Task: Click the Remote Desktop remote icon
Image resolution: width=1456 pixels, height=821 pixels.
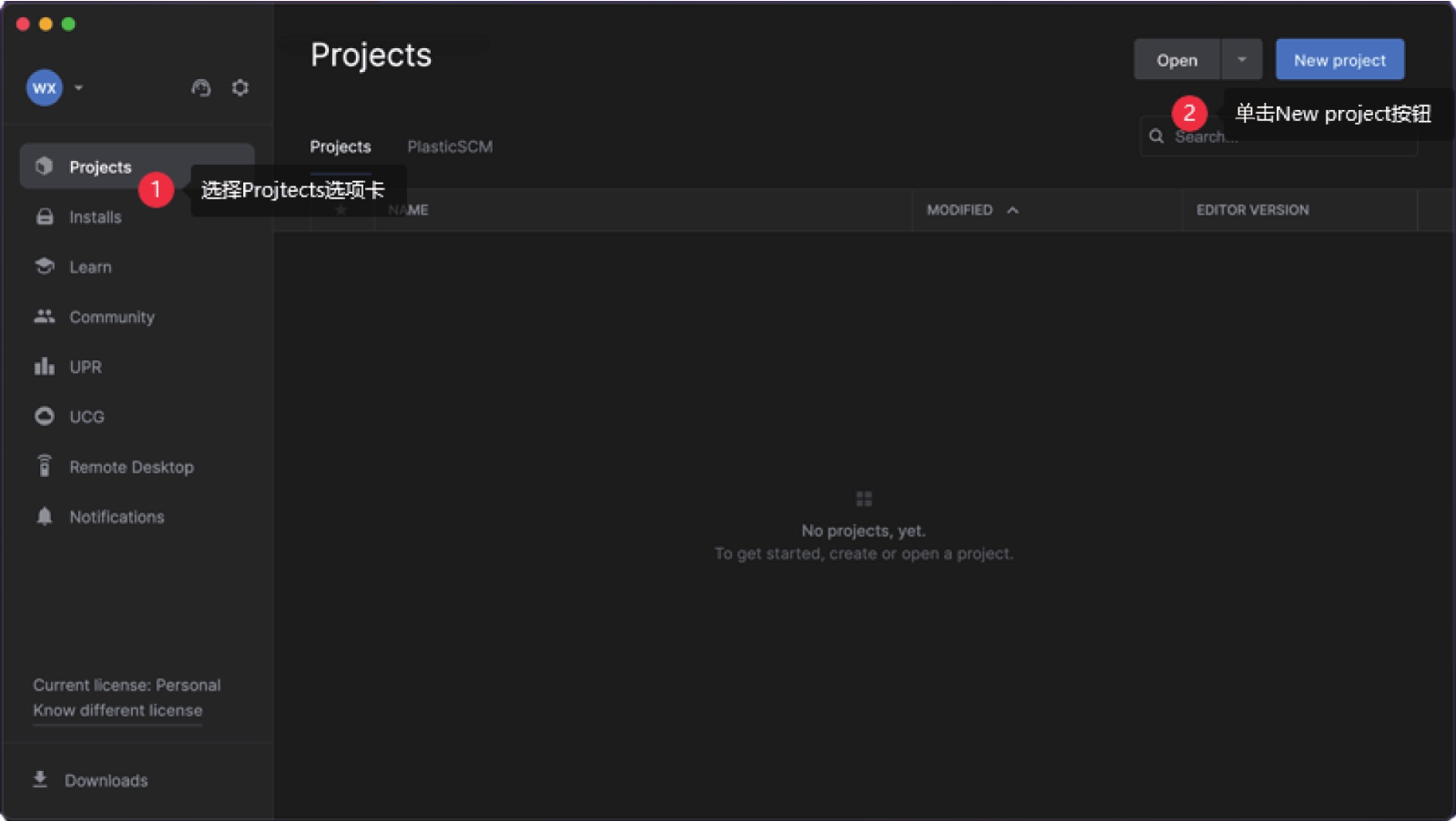Action: point(45,465)
